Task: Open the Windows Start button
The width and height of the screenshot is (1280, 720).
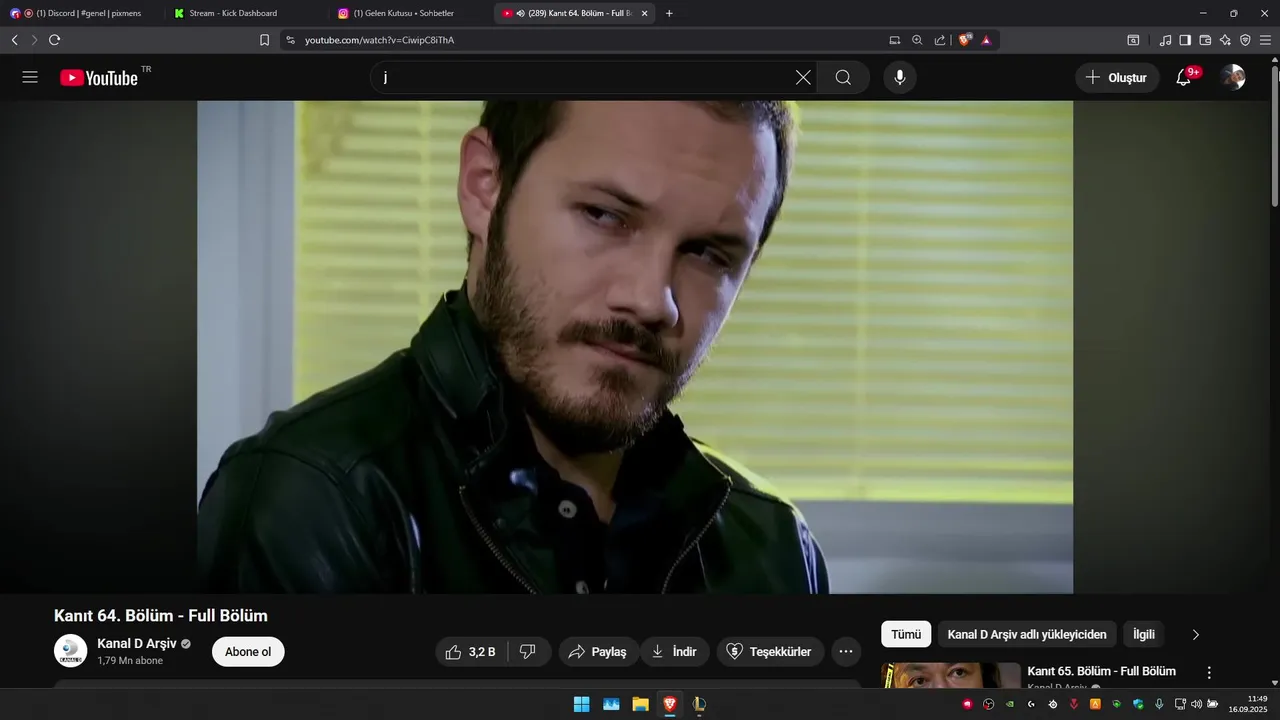Action: [581, 704]
